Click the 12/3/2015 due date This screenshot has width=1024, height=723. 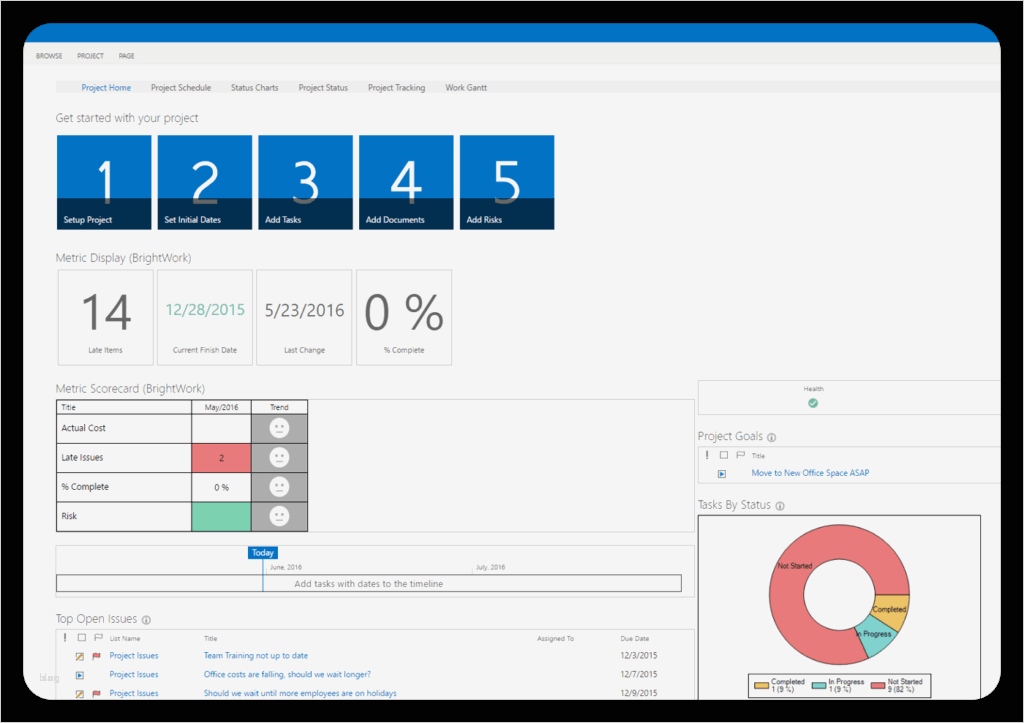[x=639, y=656]
